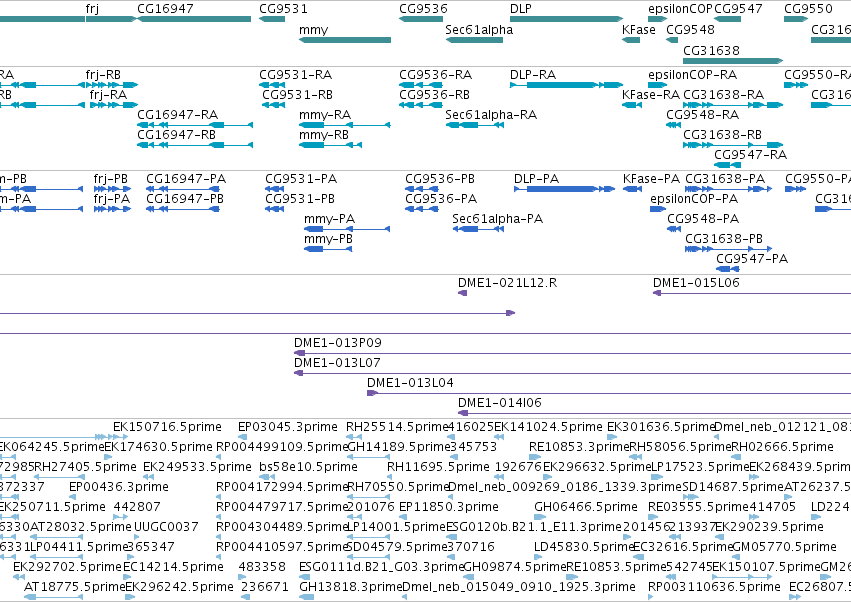Viewport: 851px width, 602px height.
Task: Click the frj-RA transcript label
Action: point(108,95)
